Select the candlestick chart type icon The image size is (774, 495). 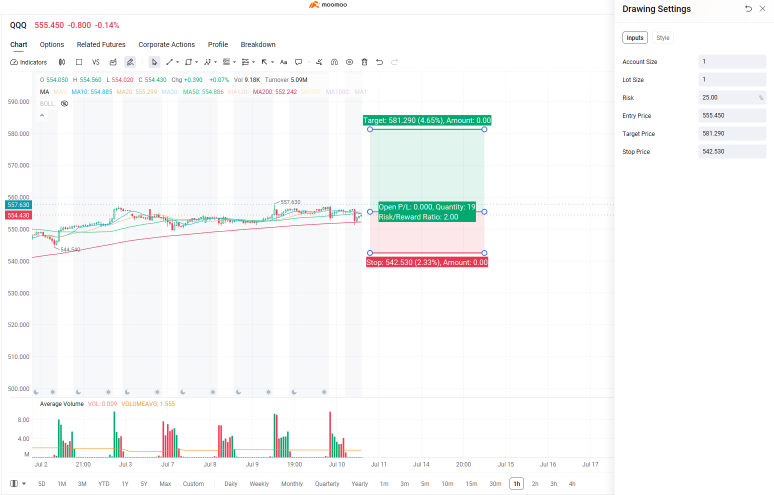(x=62, y=62)
